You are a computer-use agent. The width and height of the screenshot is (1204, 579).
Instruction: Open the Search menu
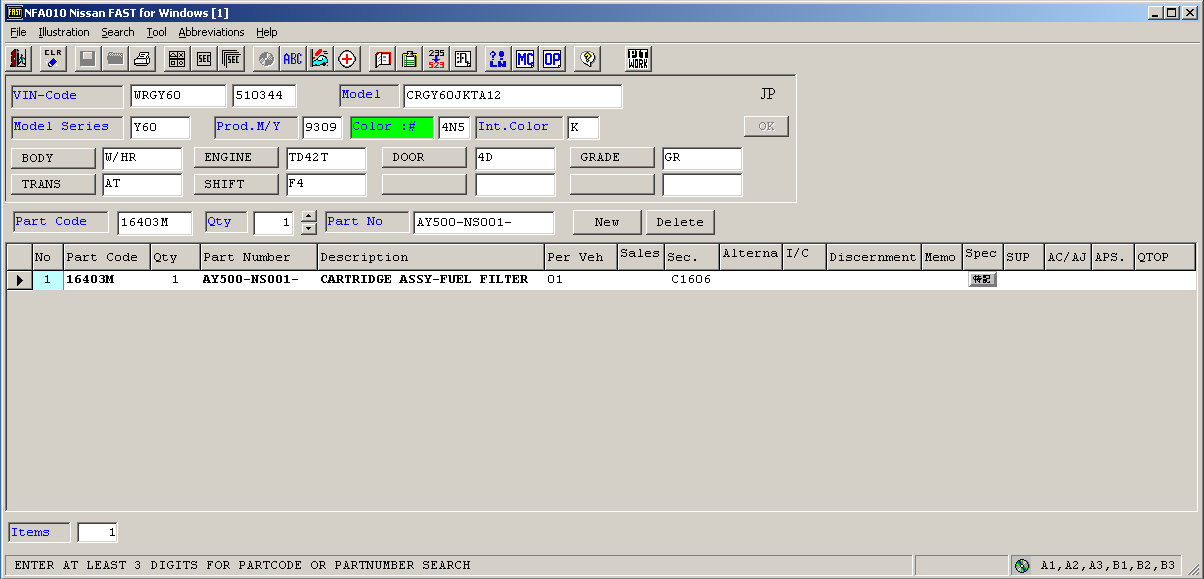pos(118,32)
